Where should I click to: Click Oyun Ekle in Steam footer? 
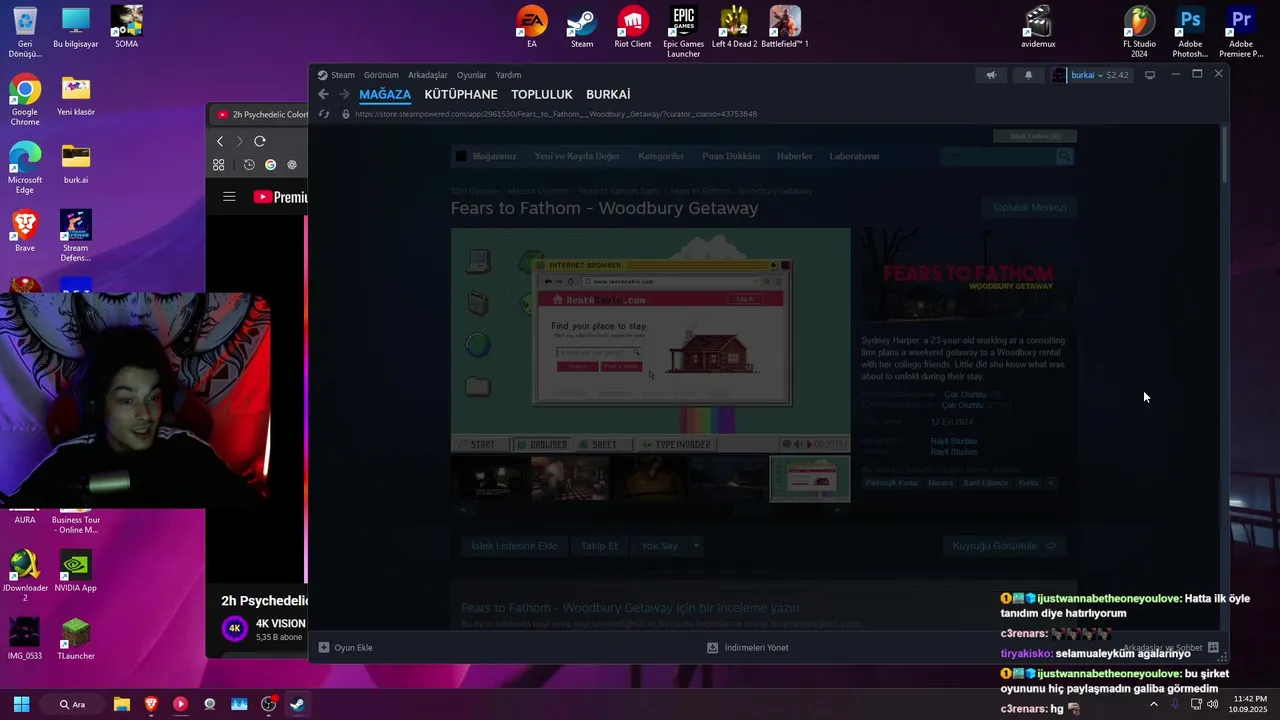click(346, 648)
